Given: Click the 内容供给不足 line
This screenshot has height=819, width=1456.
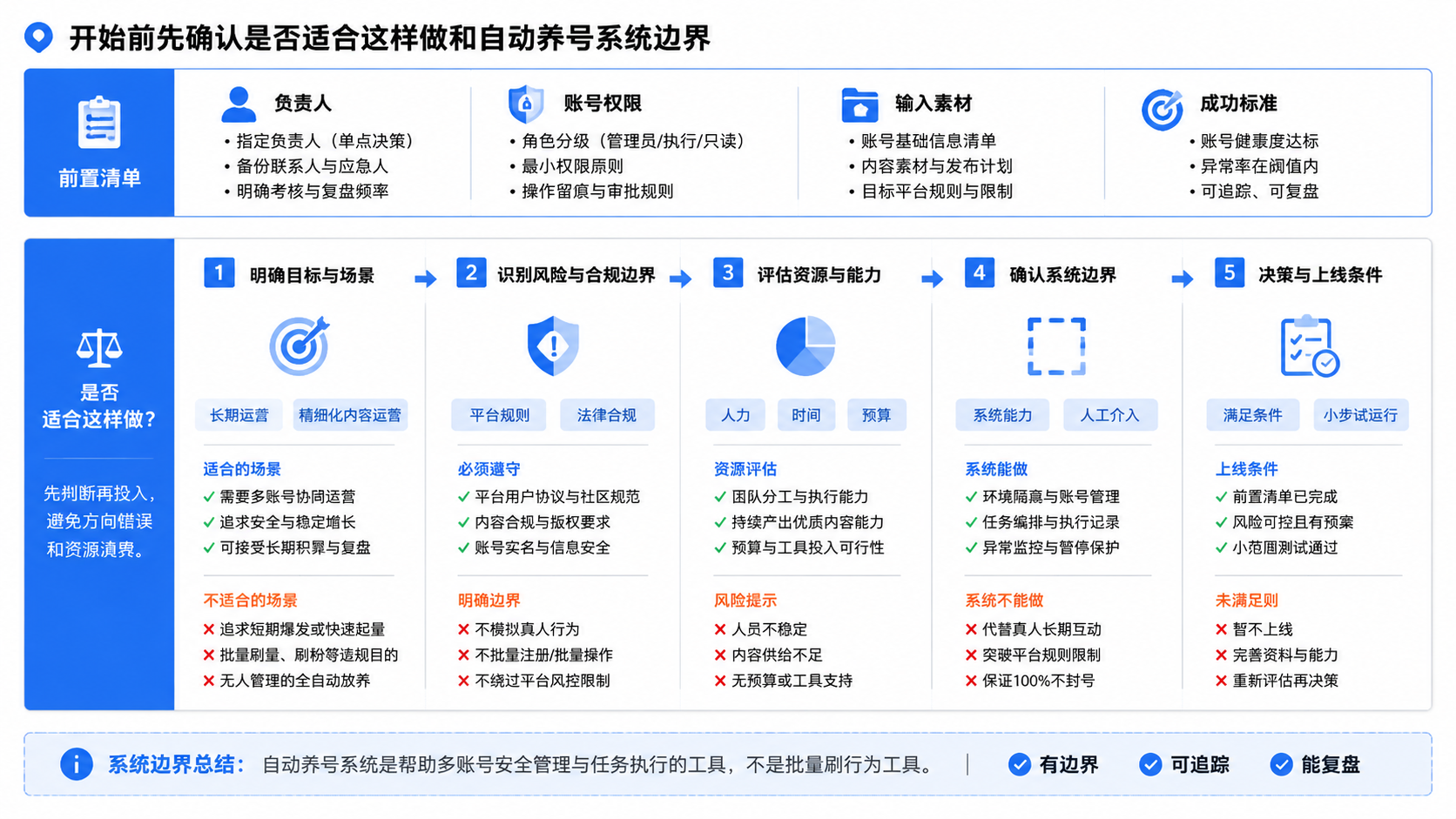Looking at the screenshot, I should pyautogui.click(x=768, y=655).
